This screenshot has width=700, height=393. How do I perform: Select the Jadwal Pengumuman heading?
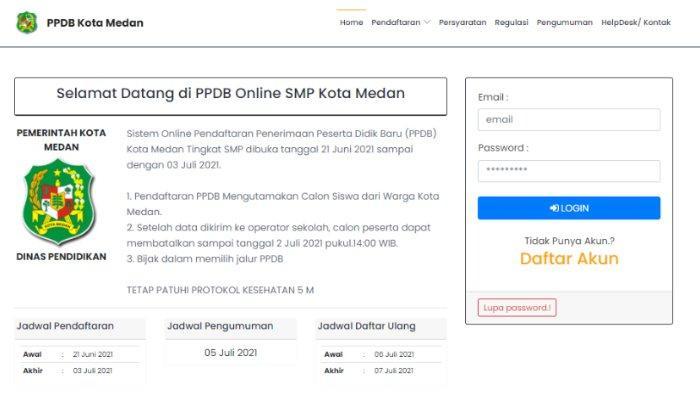(x=220, y=326)
